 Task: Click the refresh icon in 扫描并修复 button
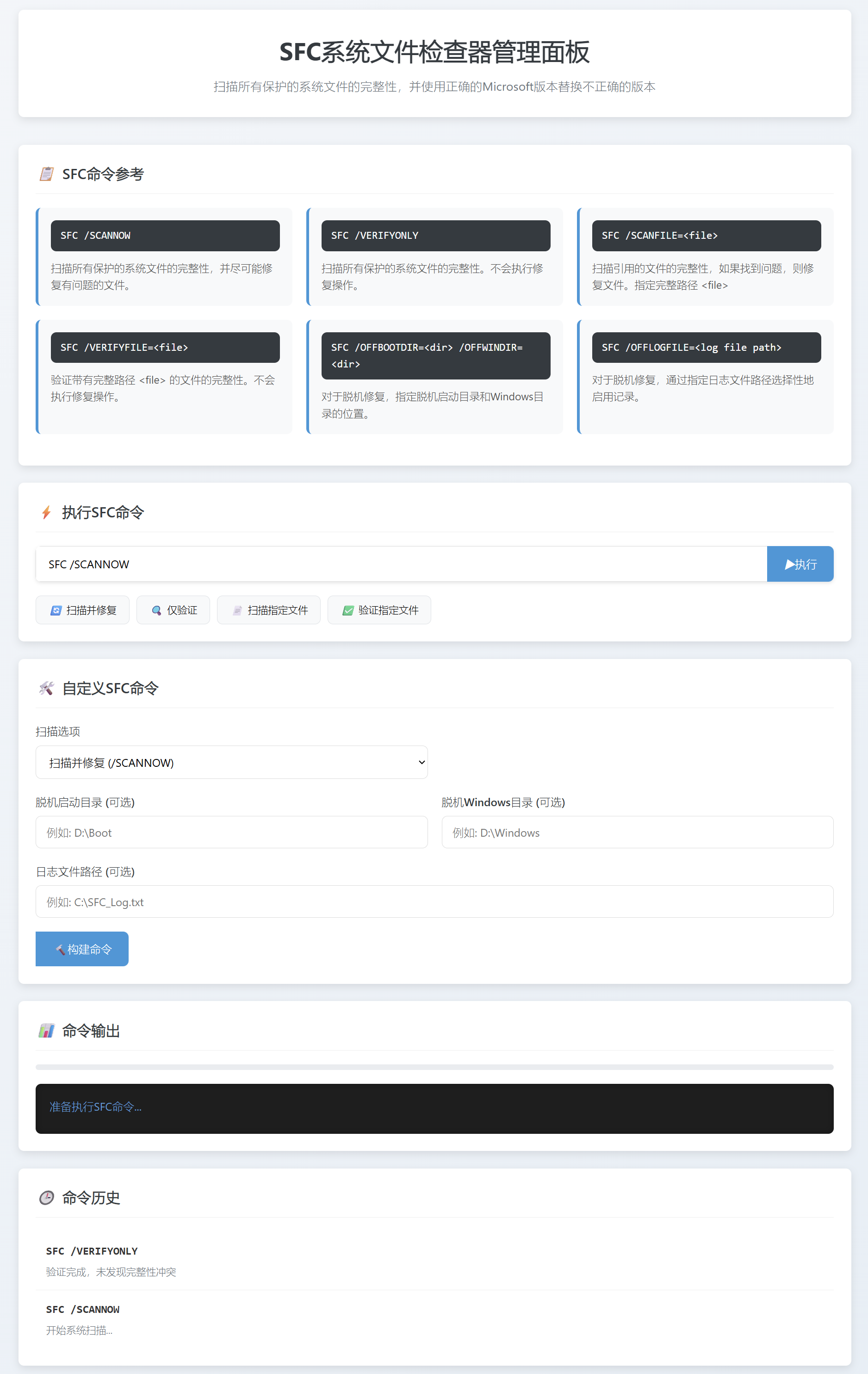pyautogui.click(x=56, y=610)
